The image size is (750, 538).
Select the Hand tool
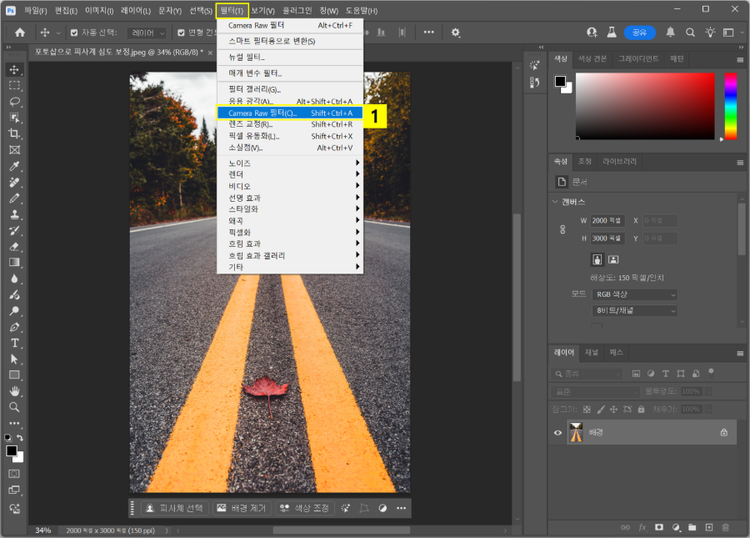point(14,391)
